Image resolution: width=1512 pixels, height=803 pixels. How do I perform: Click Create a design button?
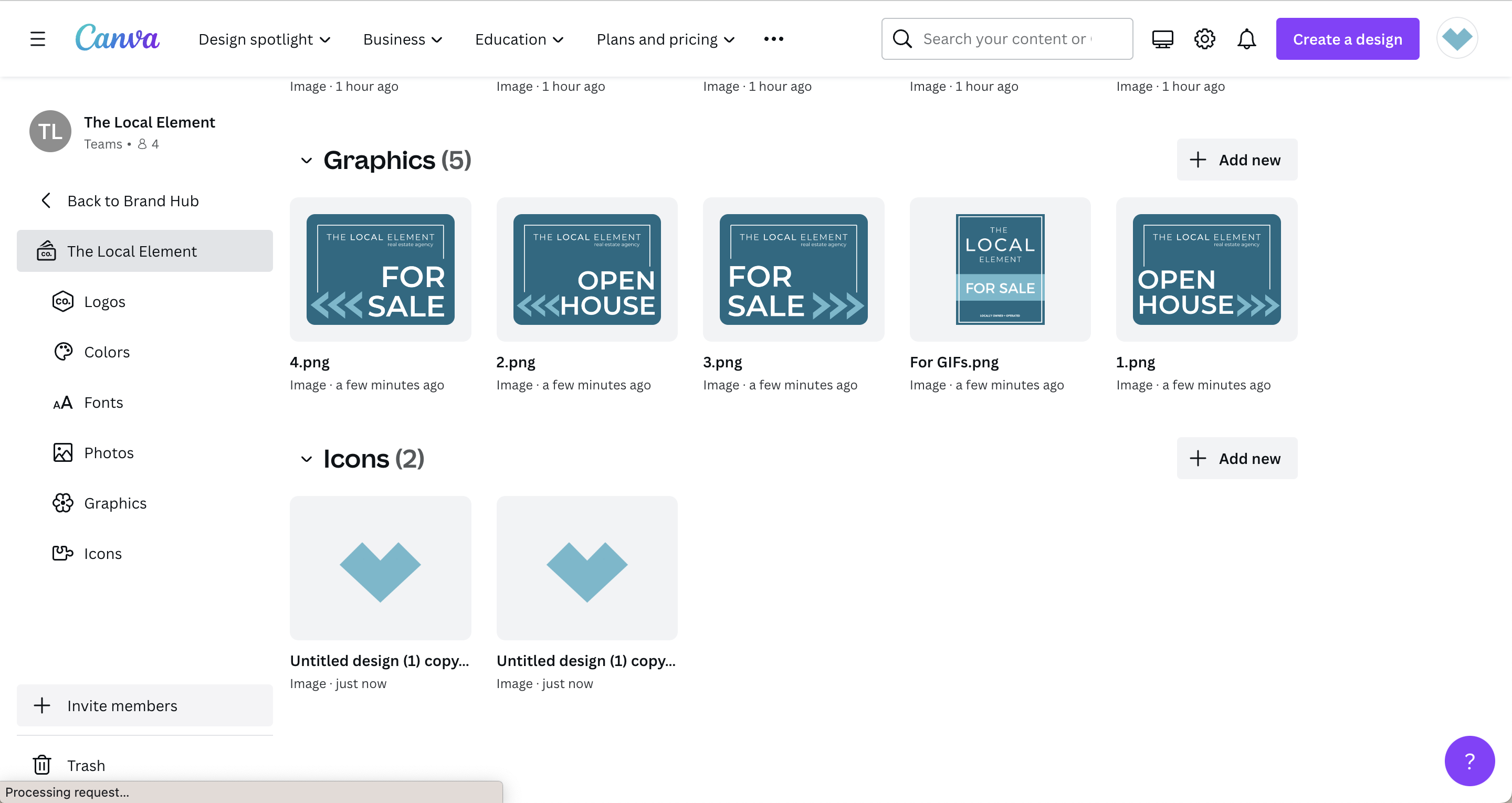1348,39
